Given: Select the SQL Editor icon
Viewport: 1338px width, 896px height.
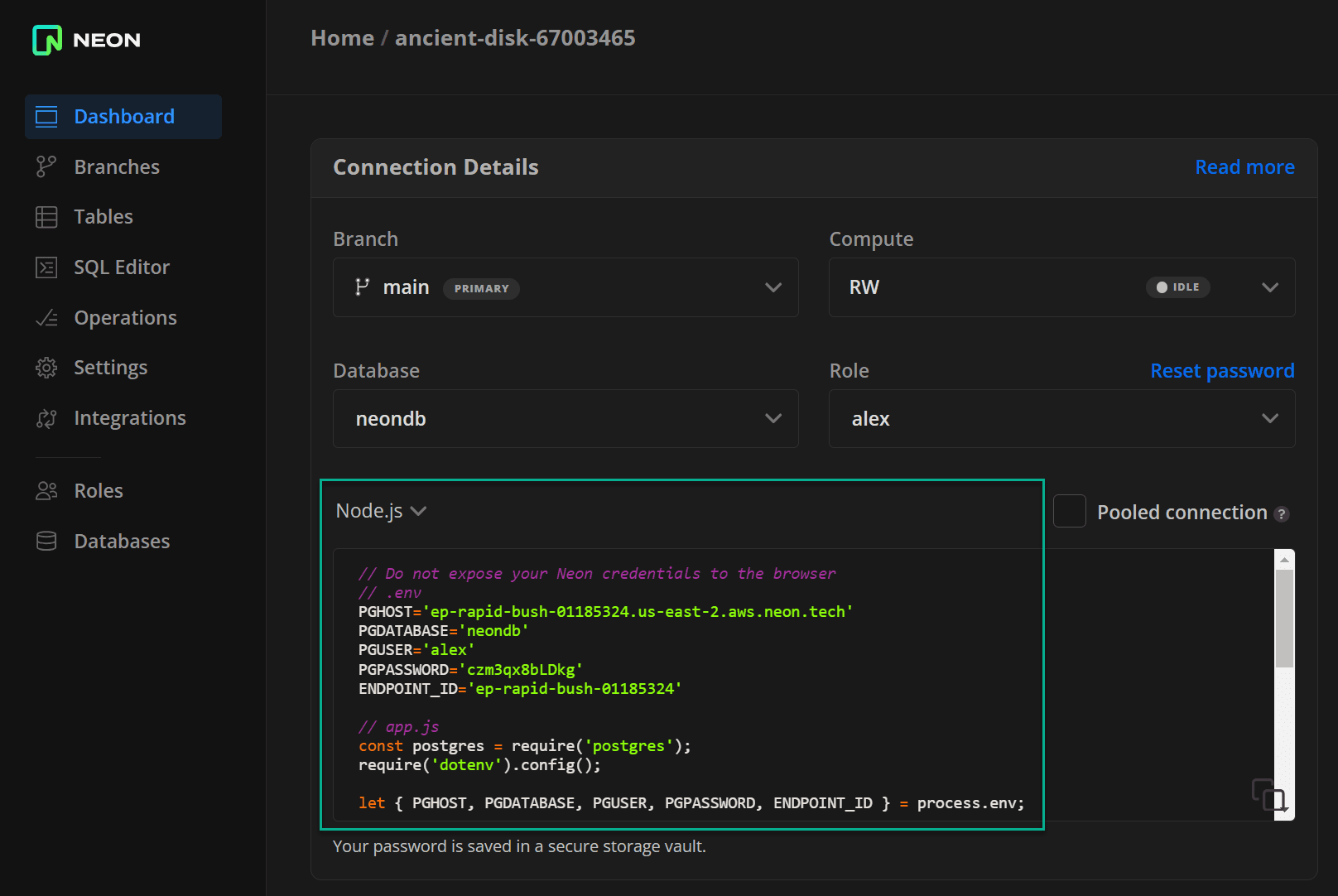Looking at the screenshot, I should 46,267.
